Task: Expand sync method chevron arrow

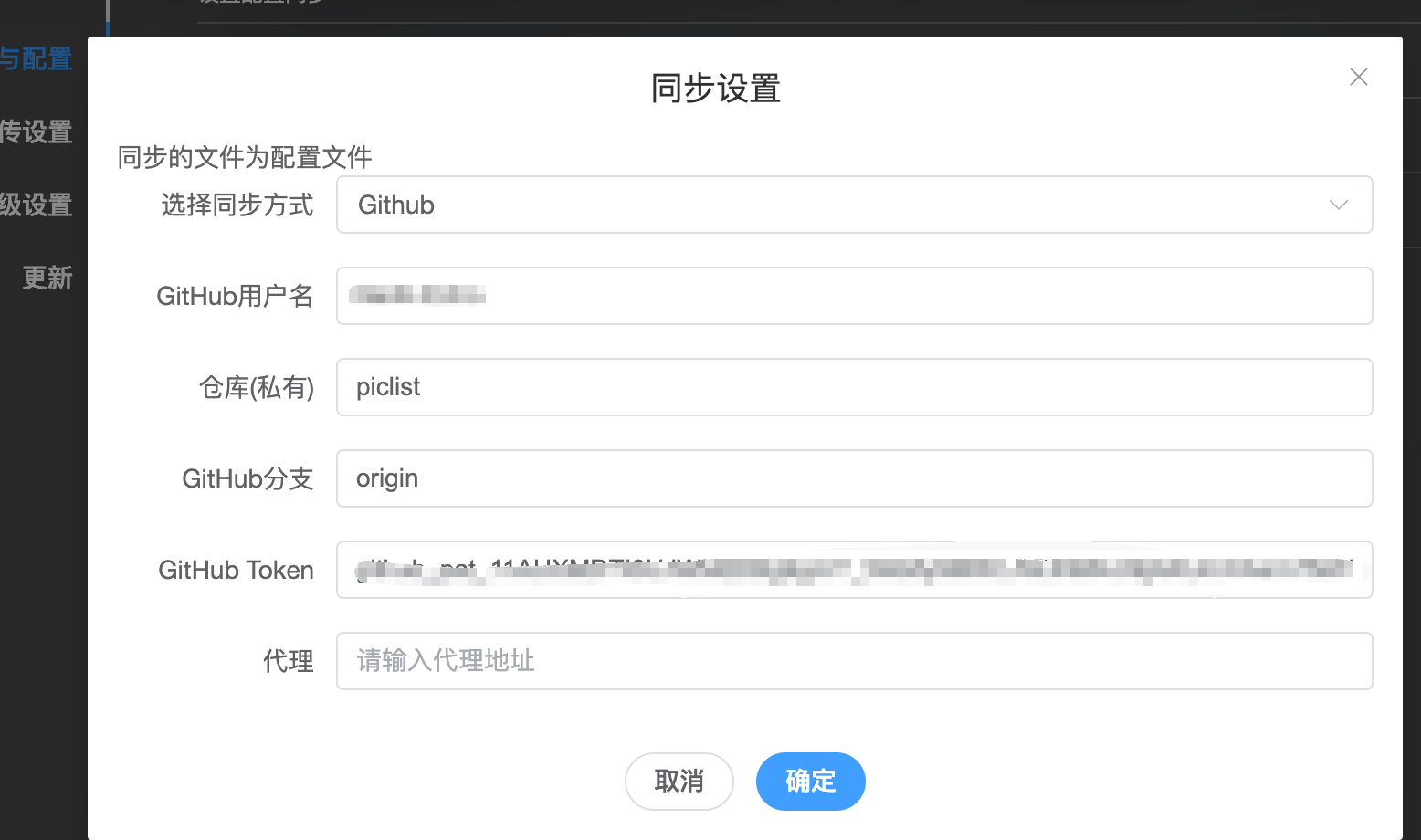Action: click(x=1339, y=205)
